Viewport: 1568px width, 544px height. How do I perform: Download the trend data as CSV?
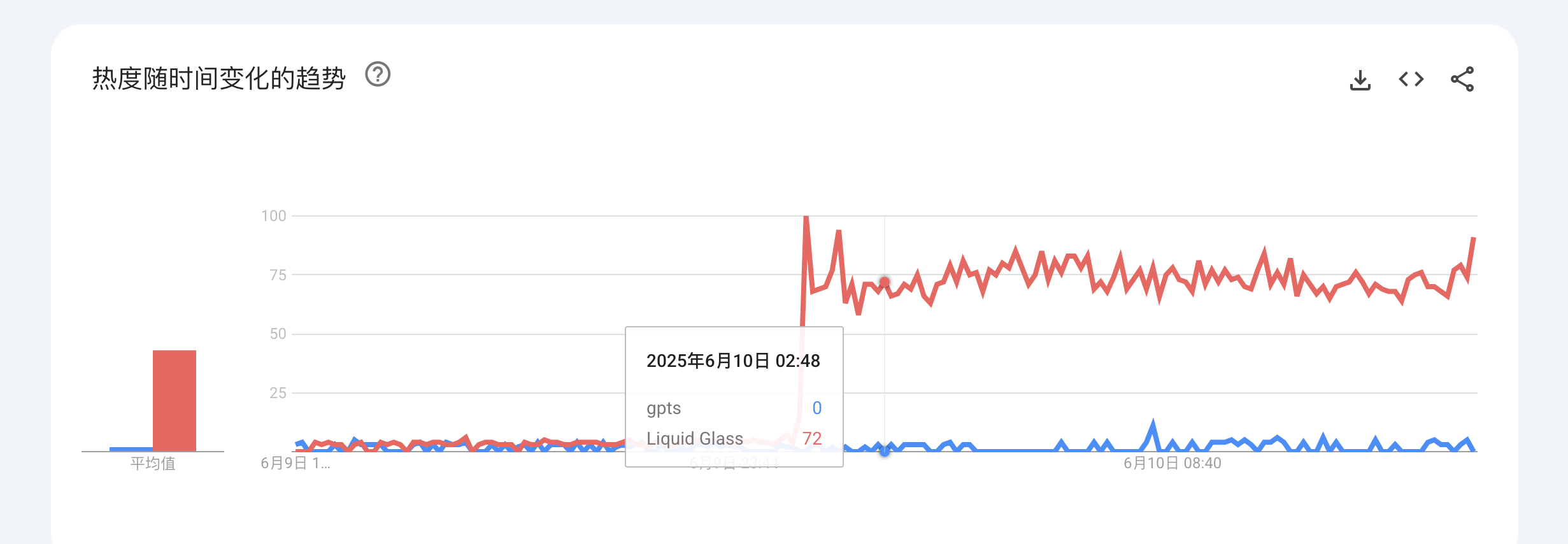tap(1360, 80)
